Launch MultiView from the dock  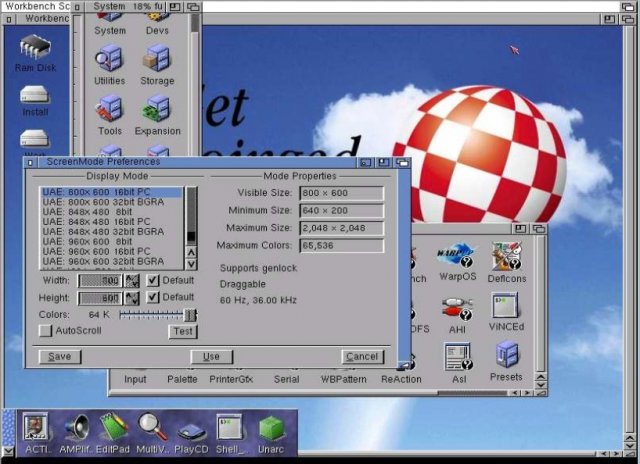point(152,433)
